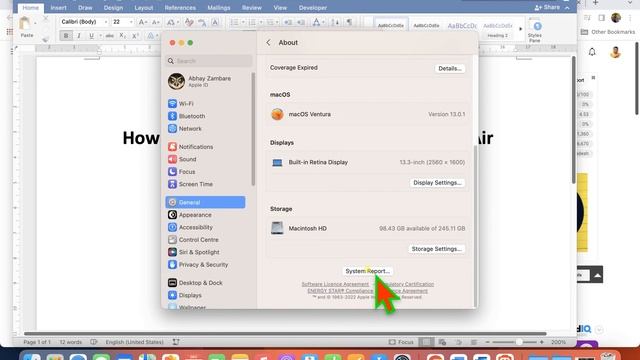Collapse the Word ribbon chevron near Share
The image size is (640, 360).
(567, 8)
